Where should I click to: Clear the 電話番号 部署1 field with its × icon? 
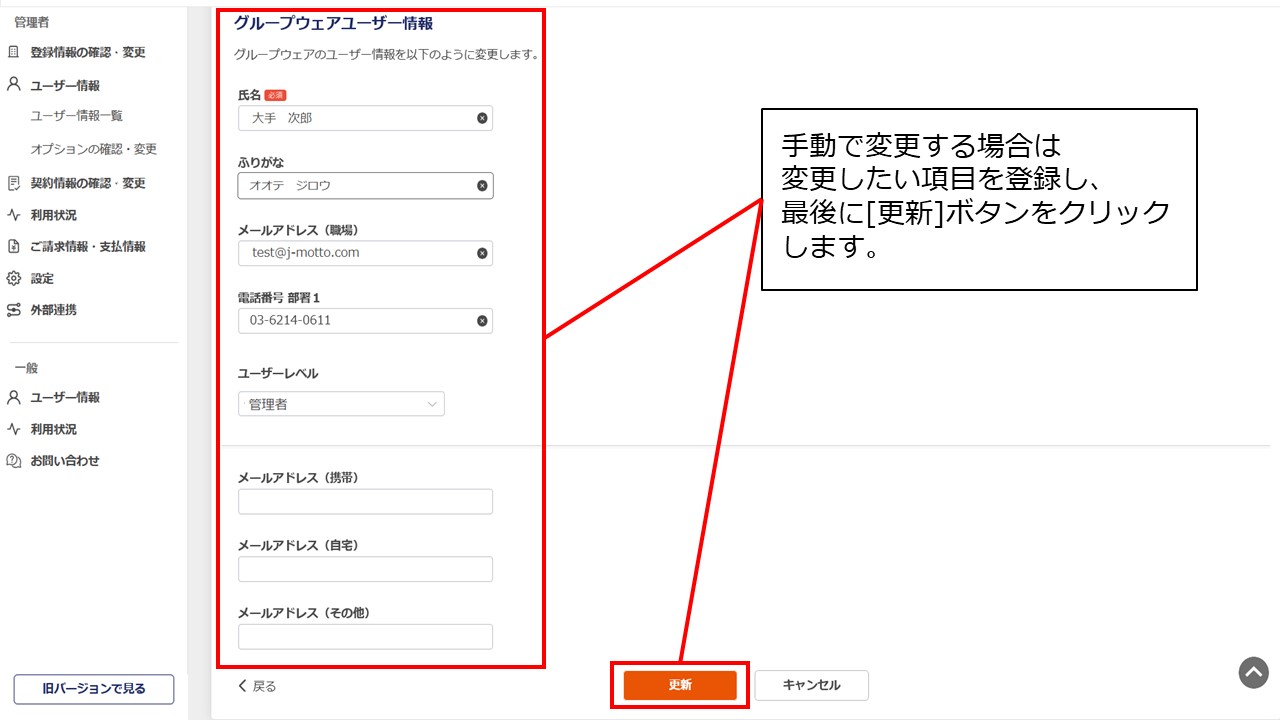[481, 320]
